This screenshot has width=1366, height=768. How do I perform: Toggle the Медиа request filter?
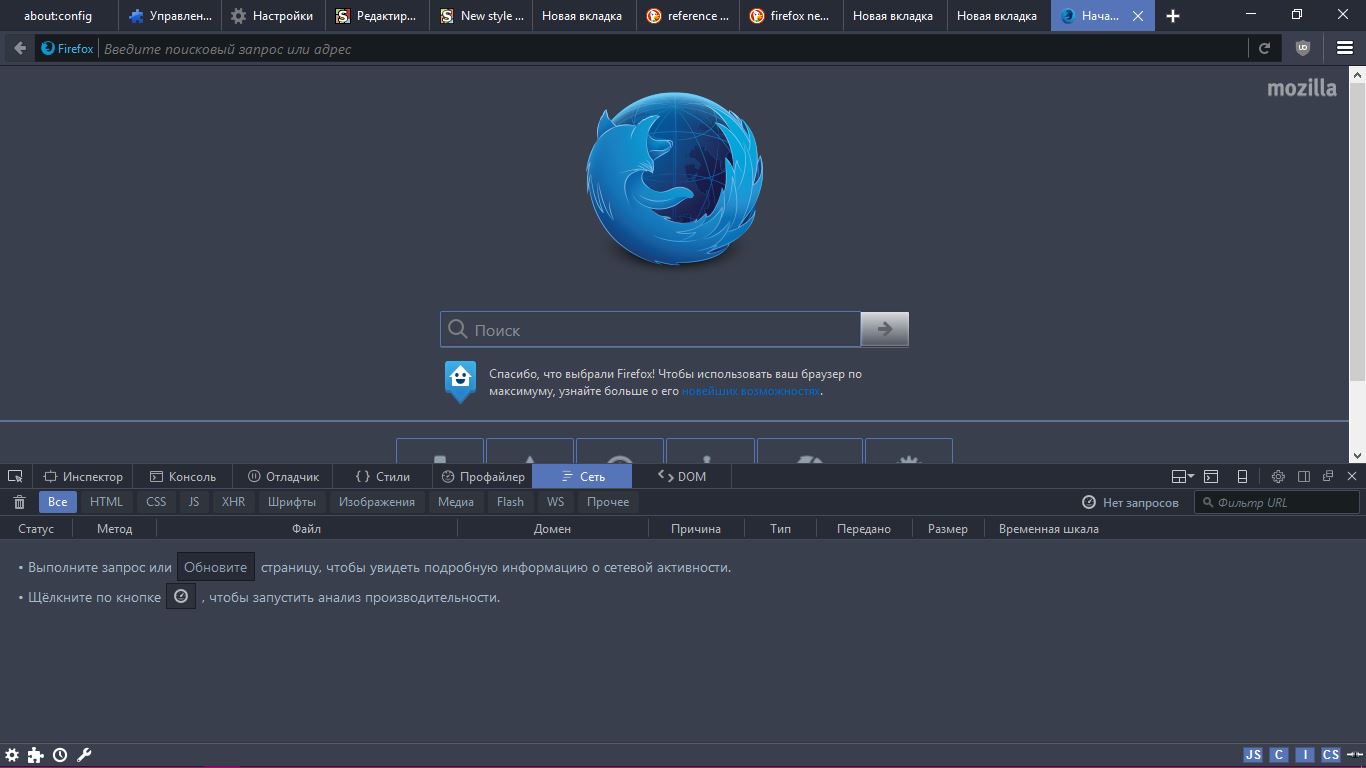[456, 502]
